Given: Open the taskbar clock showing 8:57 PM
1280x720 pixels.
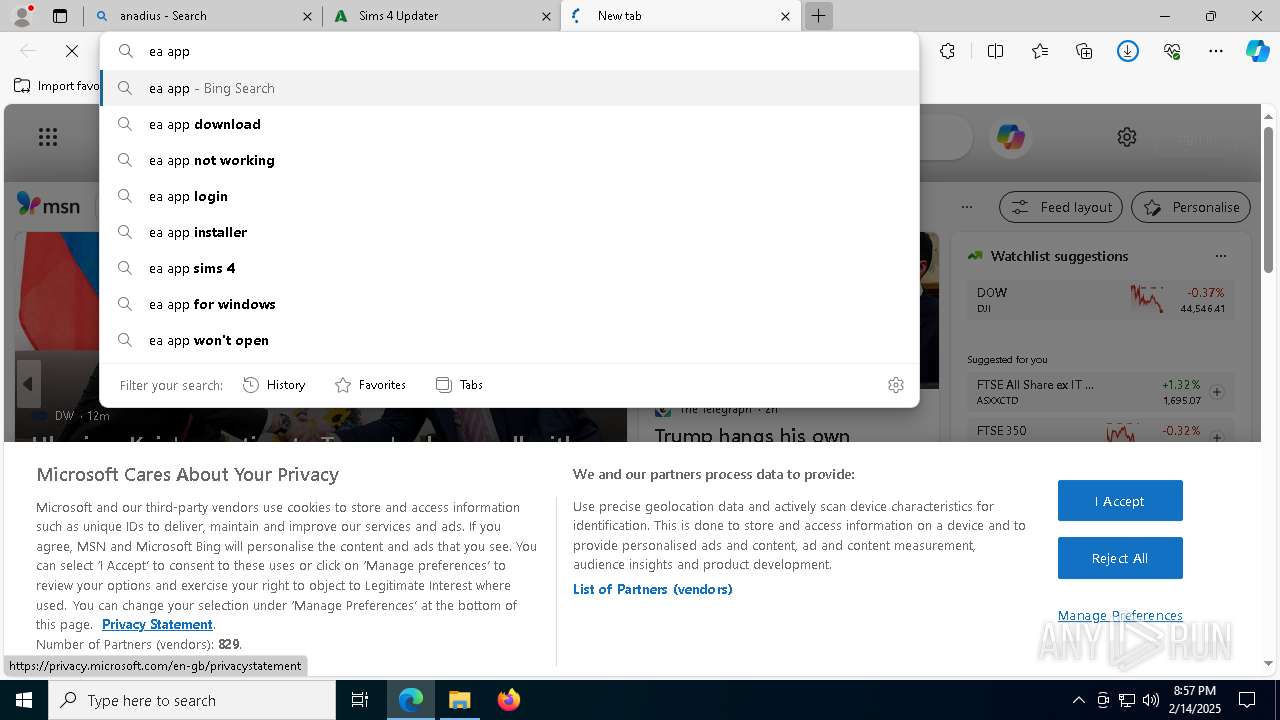Looking at the screenshot, I should (1194, 700).
